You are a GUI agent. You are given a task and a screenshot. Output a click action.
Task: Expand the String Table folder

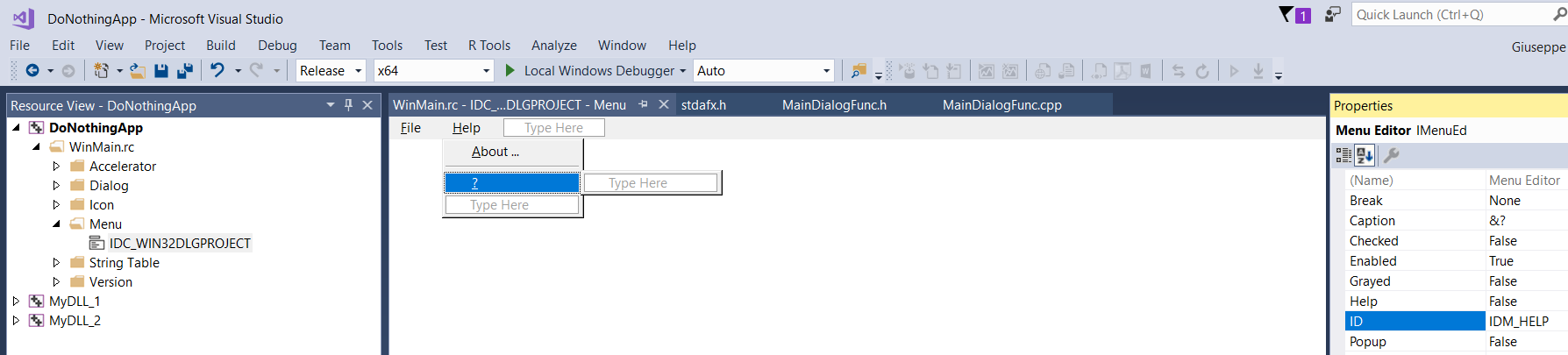click(x=56, y=262)
